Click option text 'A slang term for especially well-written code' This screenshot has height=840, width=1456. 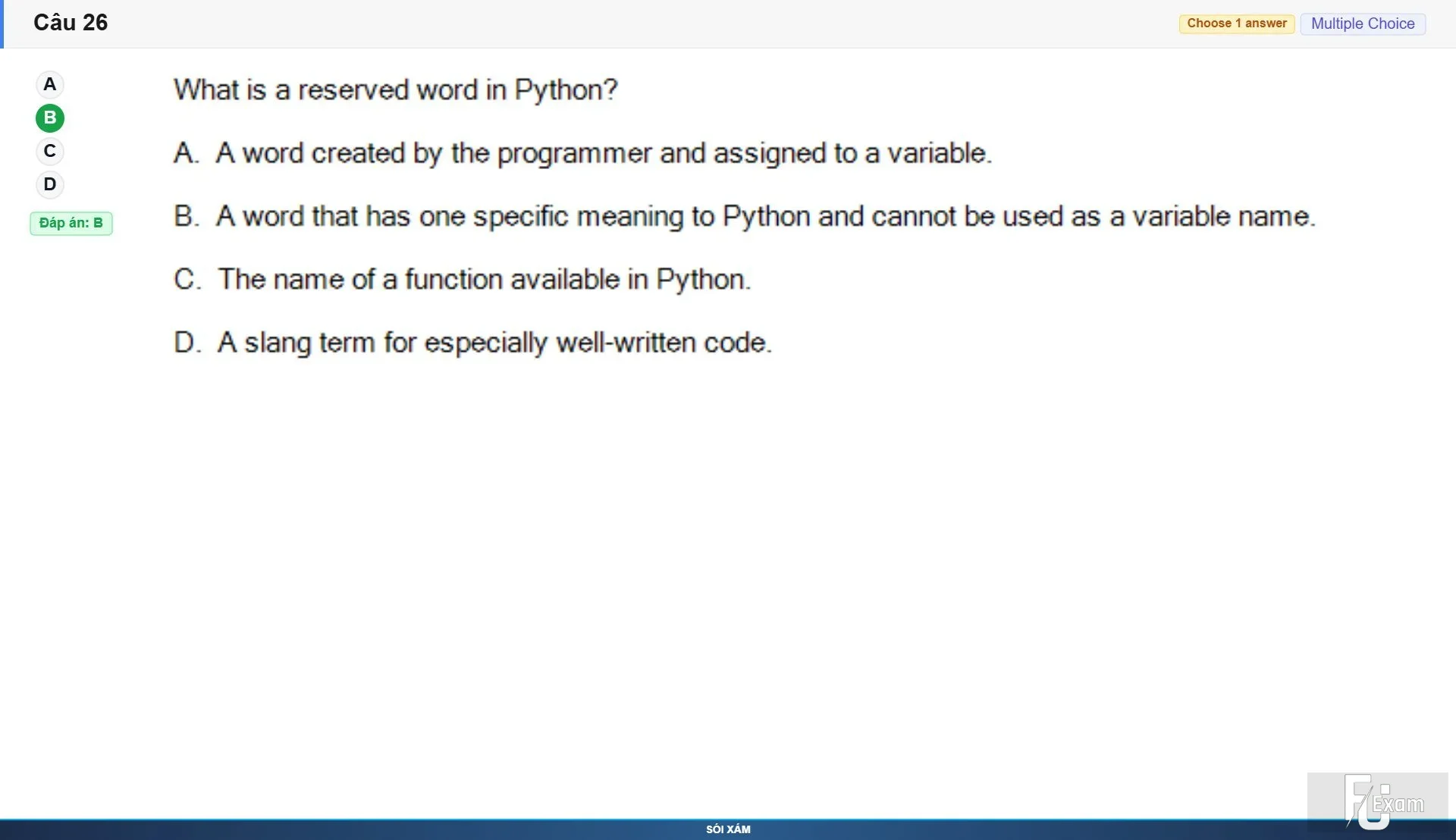(472, 343)
